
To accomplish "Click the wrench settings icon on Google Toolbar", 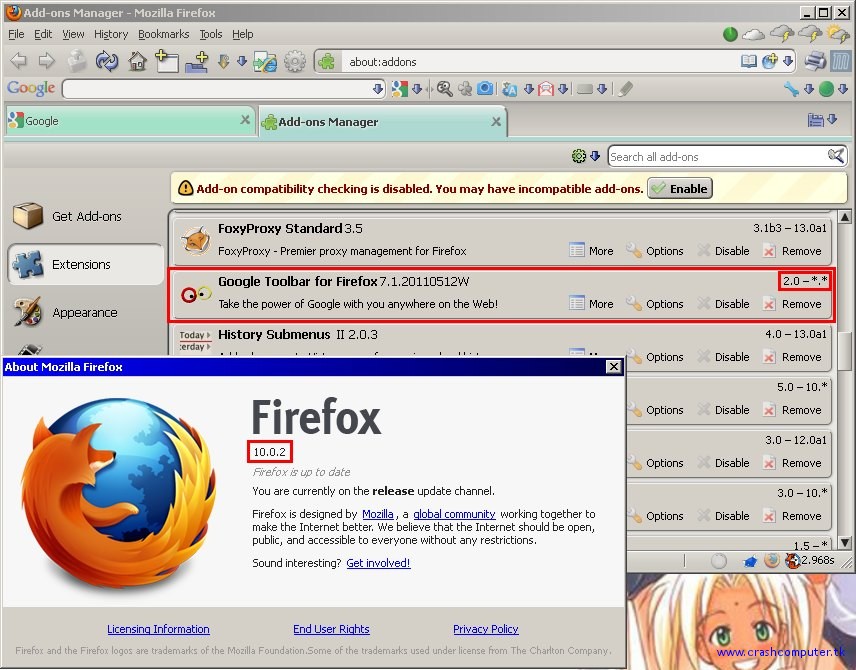I will pos(790,88).
